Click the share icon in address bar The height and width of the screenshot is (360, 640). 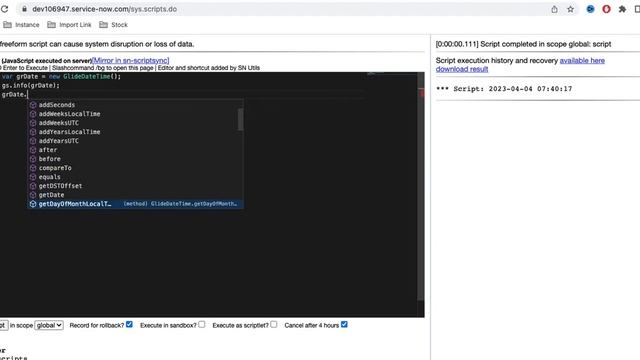(x=554, y=9)
